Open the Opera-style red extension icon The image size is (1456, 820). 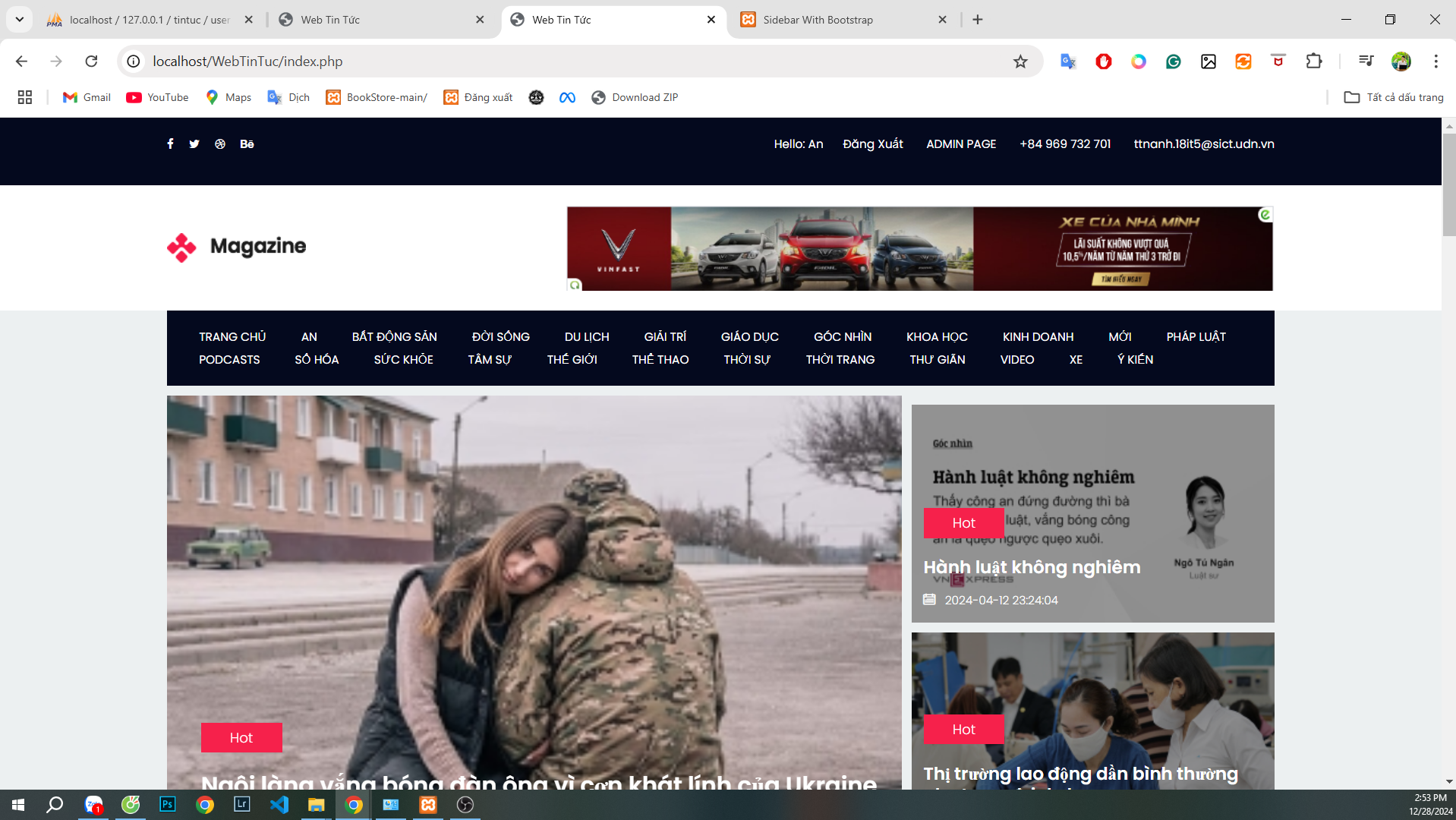click(x=1103, y=61)
